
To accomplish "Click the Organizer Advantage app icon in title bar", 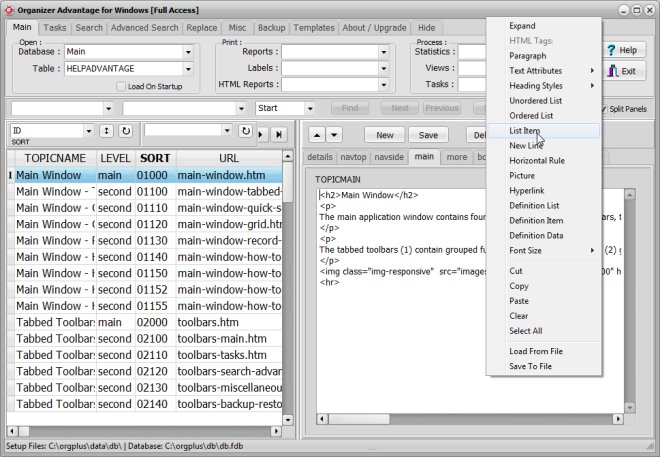I will [9, 10].
